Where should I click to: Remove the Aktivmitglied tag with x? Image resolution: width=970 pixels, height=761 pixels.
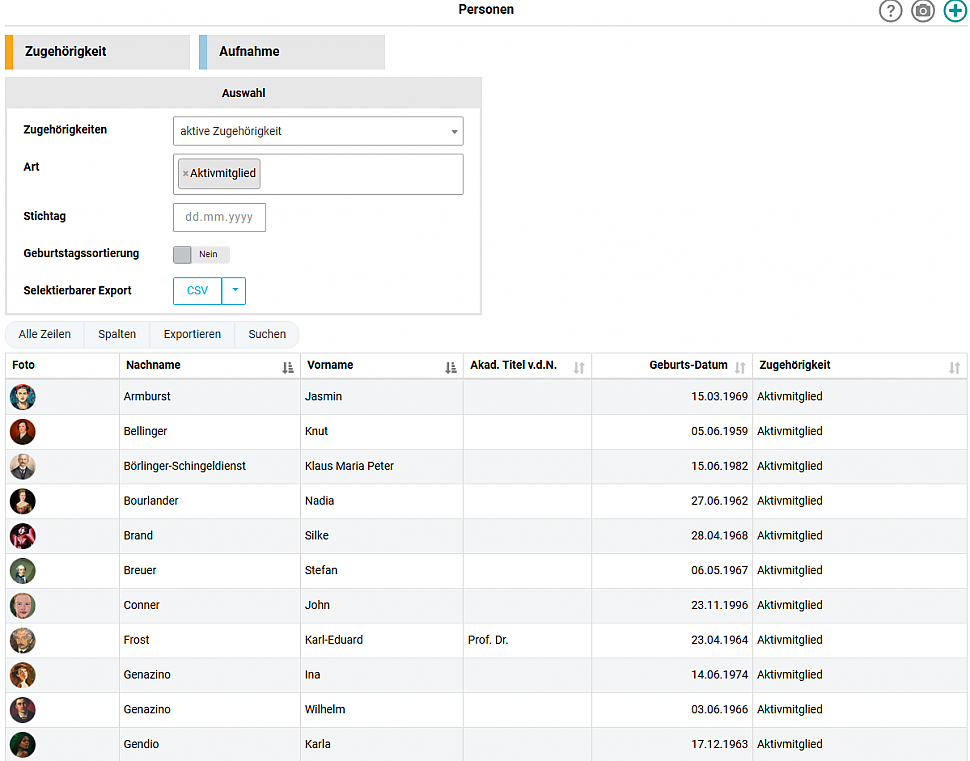185,174
